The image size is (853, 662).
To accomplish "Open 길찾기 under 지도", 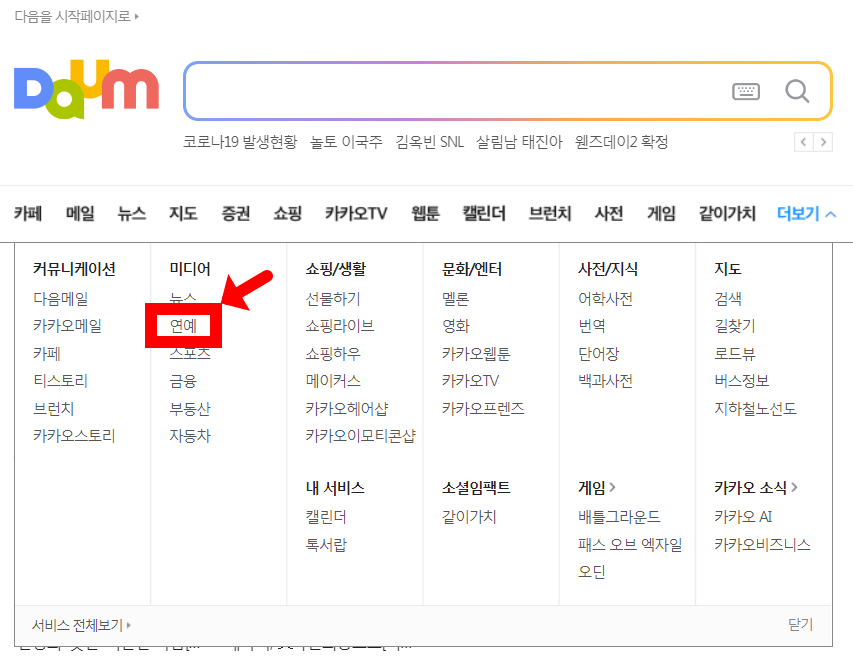I will point(735,326).
